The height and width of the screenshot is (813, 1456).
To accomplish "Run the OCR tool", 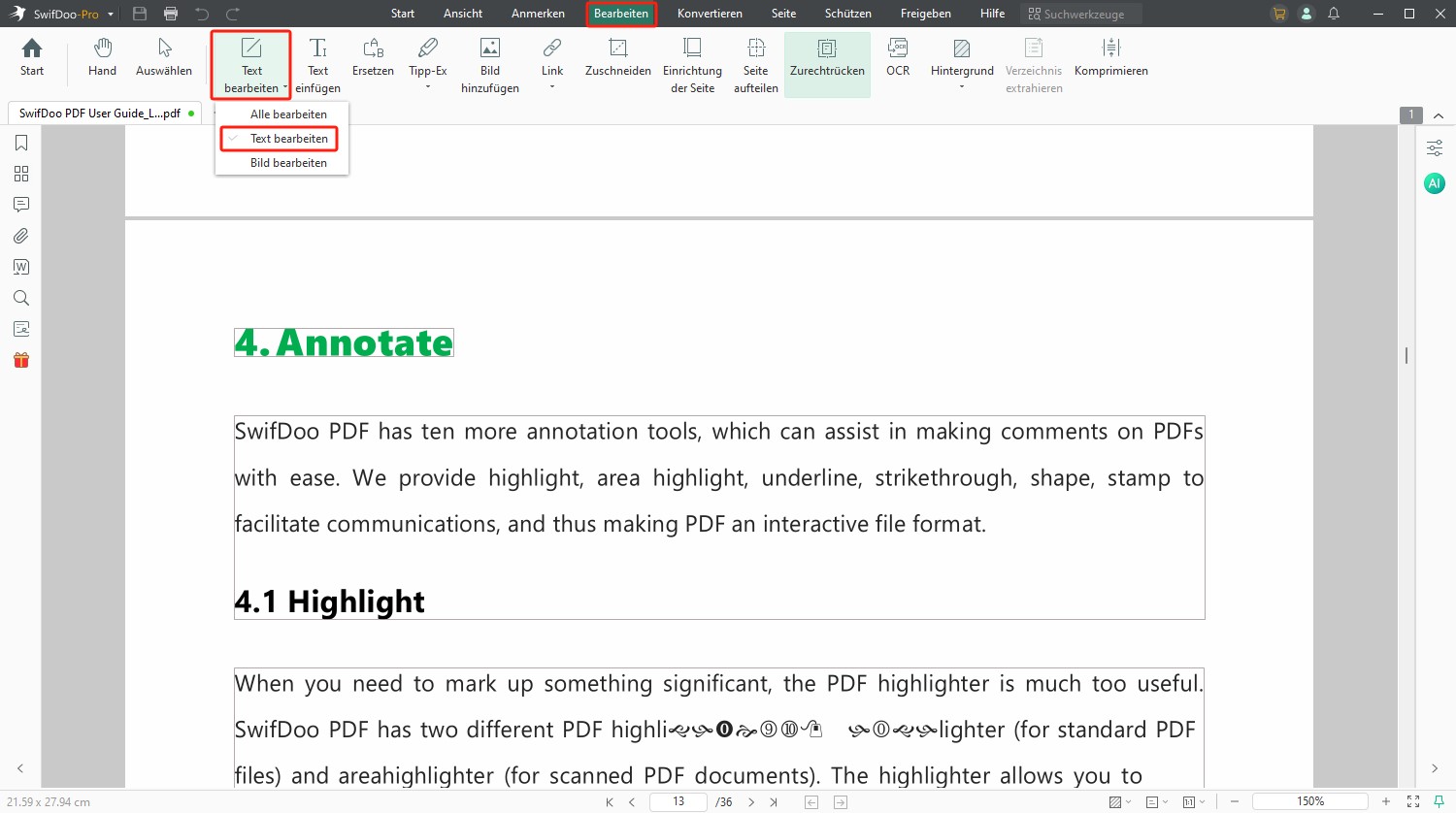I will (898, 58).
